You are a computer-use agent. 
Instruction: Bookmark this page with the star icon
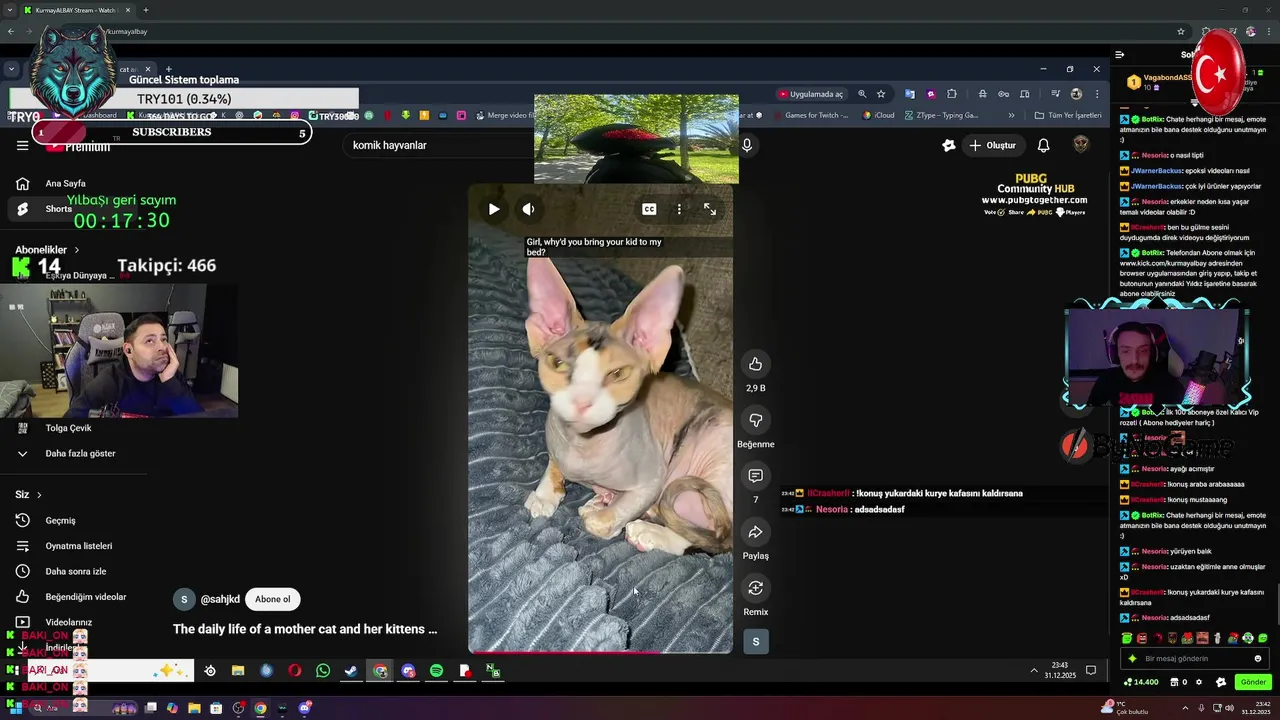881,94
